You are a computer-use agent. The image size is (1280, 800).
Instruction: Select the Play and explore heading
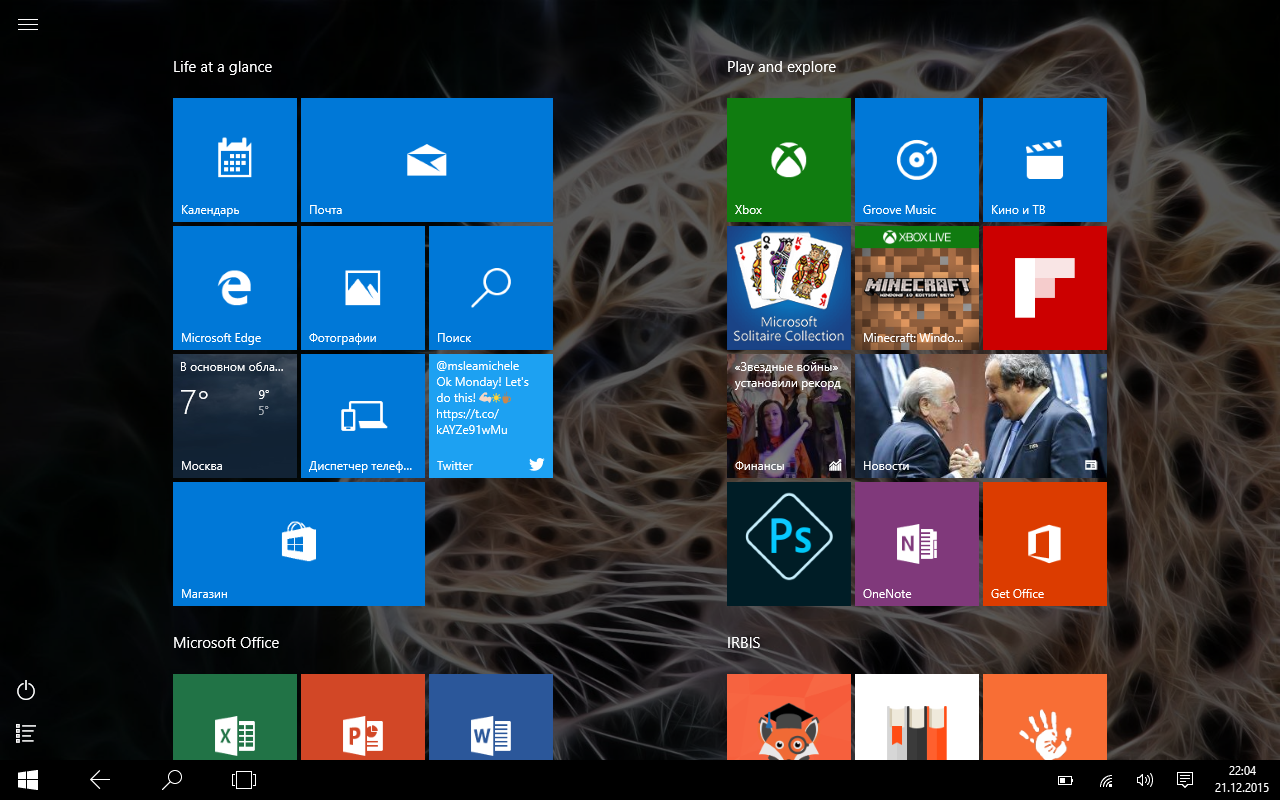point(781,67)
